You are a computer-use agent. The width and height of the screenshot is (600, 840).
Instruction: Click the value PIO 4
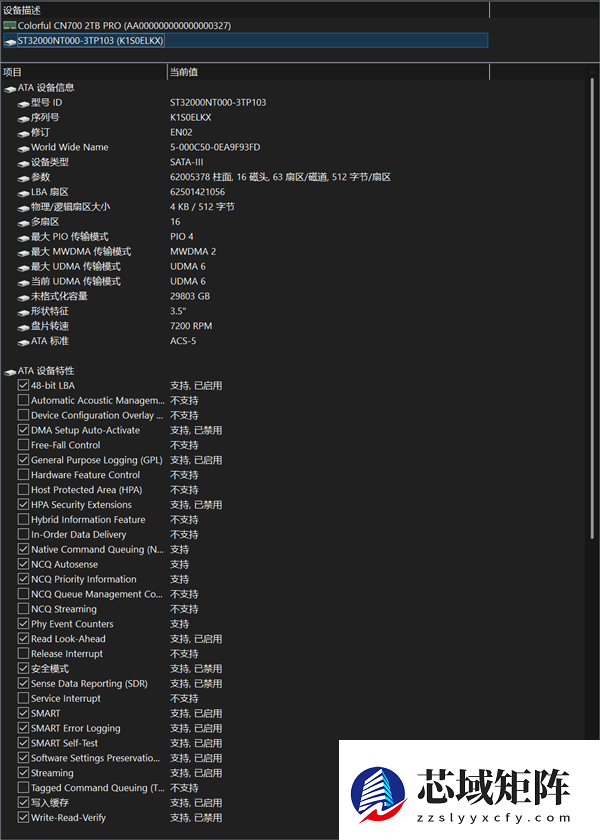pos(182,237)
